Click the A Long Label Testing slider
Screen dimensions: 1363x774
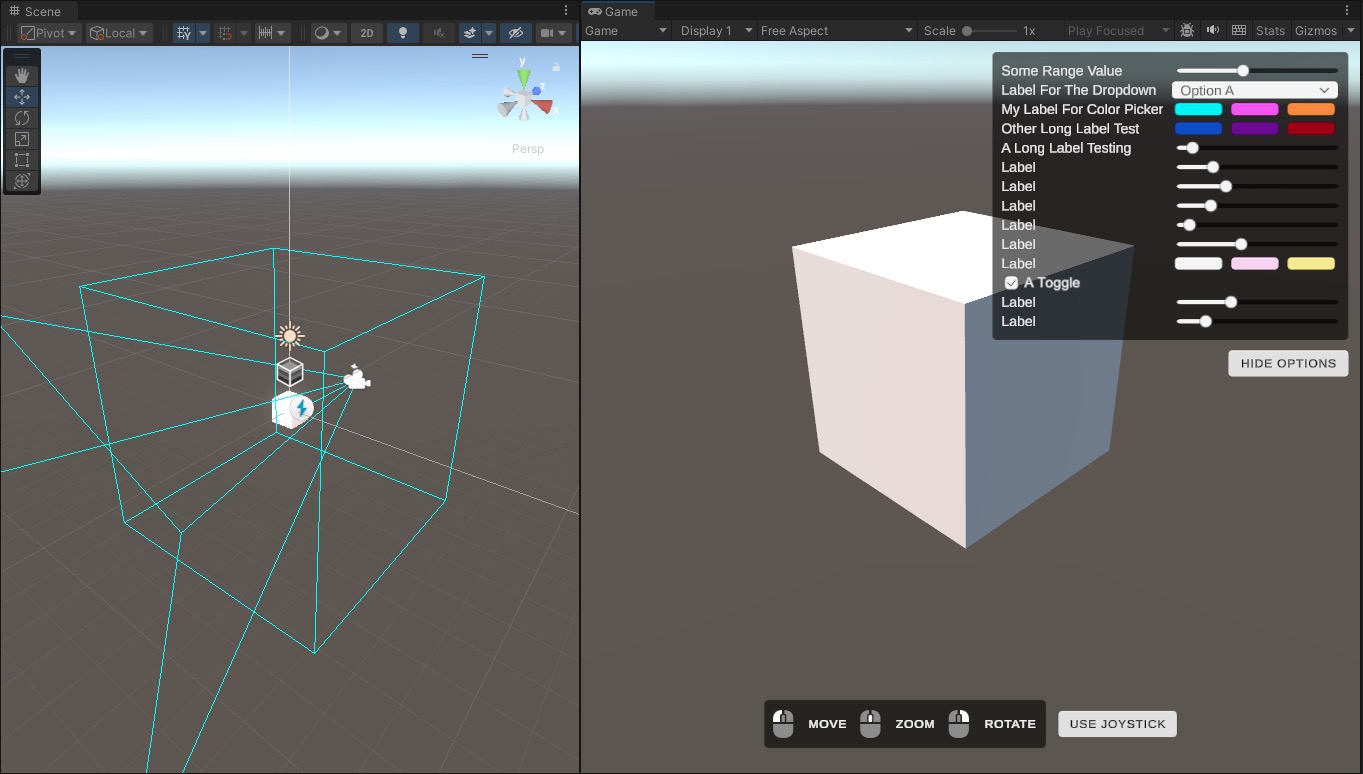[1257, 148]
